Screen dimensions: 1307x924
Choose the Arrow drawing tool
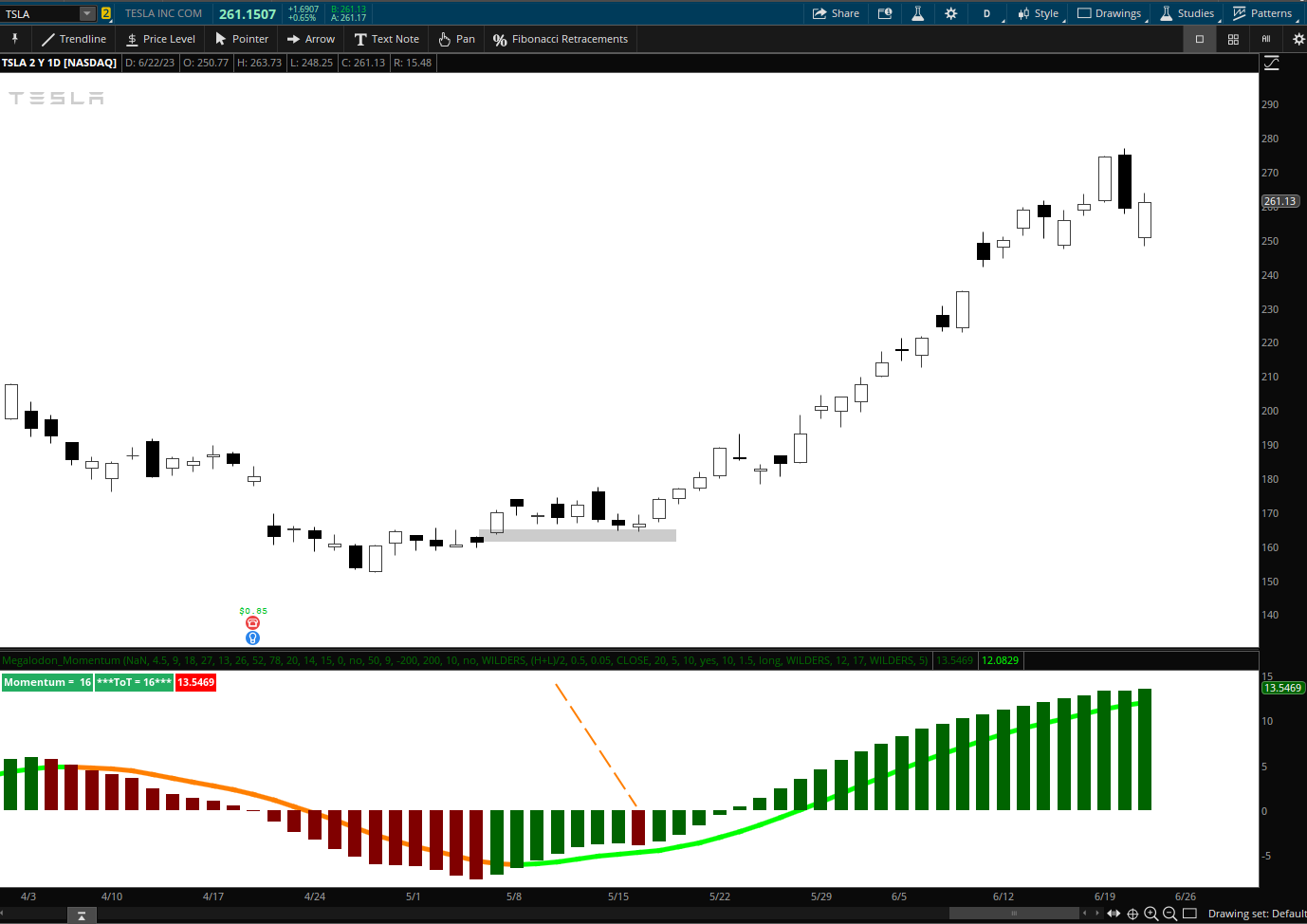click(x=311, y=39)
